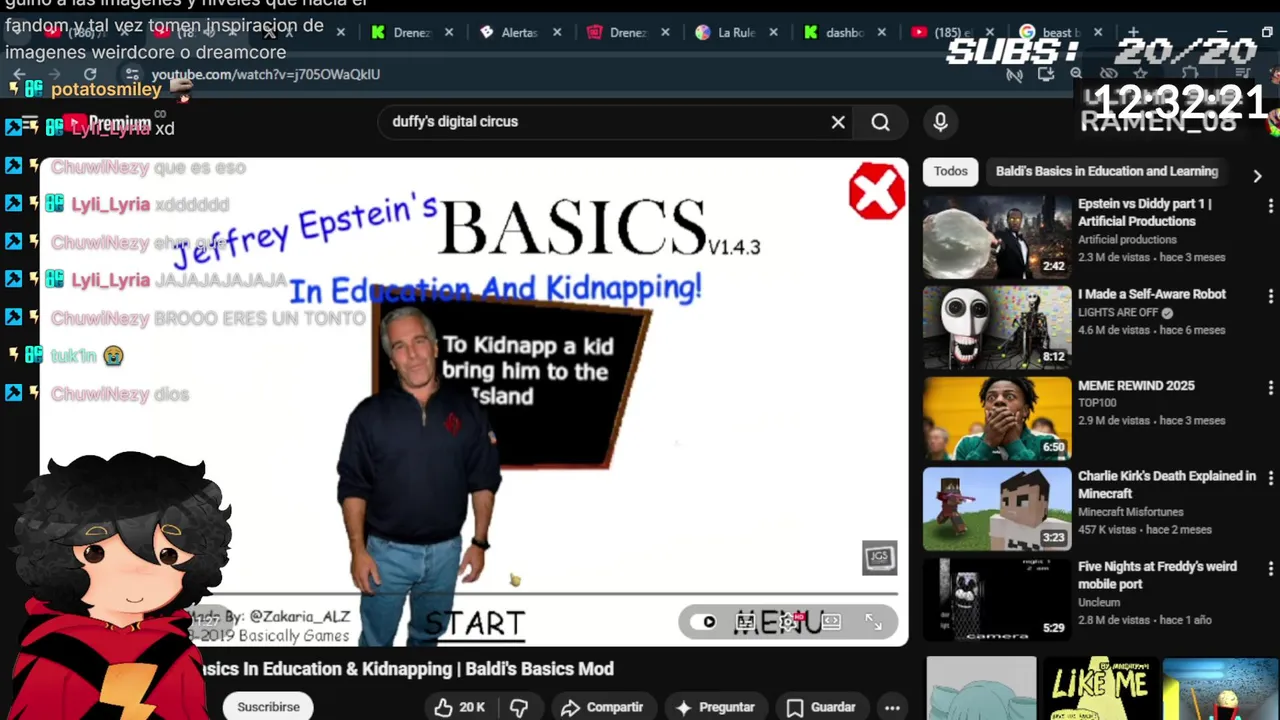
Task: Toggle subtitles on the video player
Action: (745, 622)
